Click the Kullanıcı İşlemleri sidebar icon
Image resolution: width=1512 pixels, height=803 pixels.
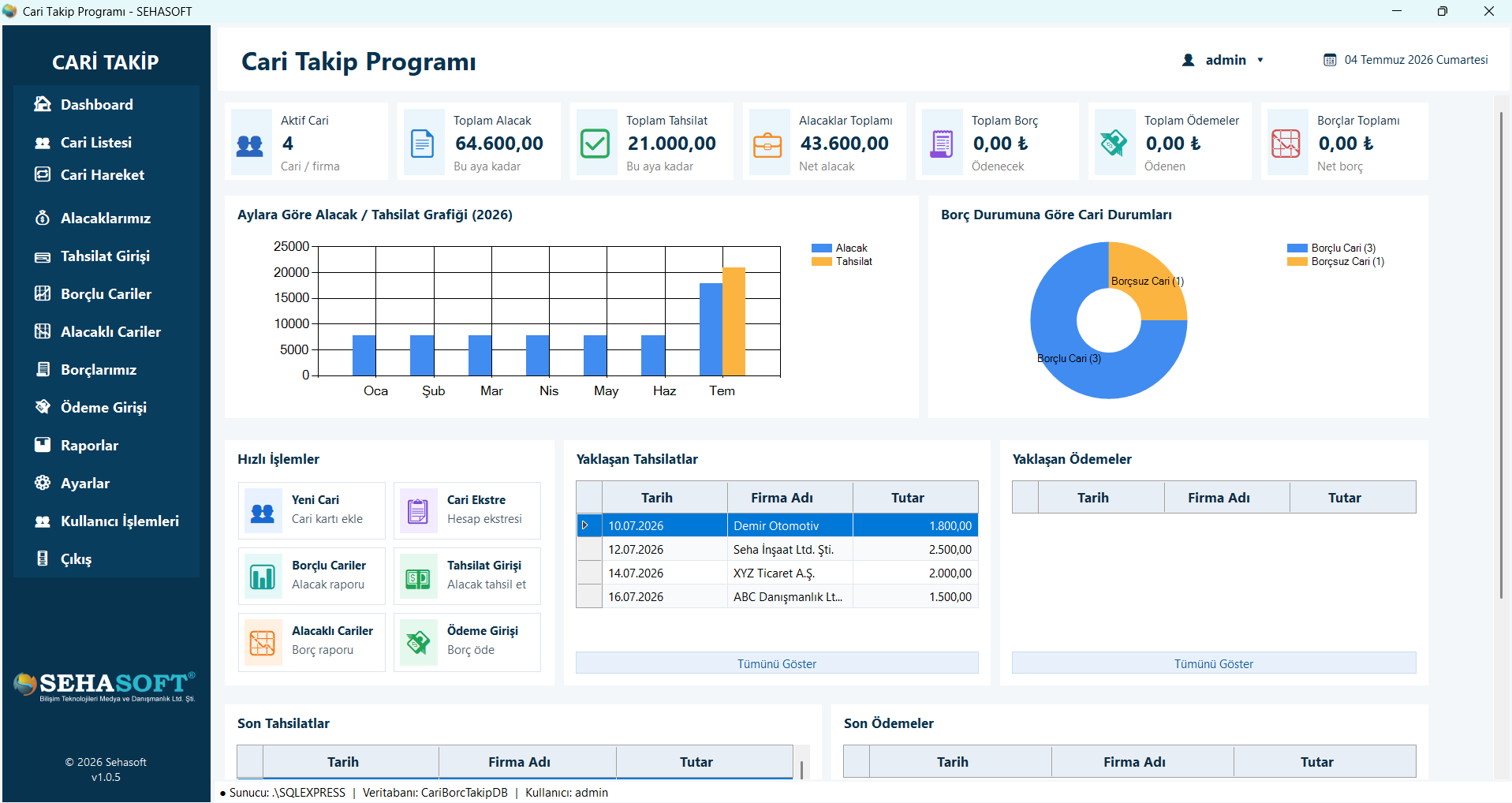pyautogui.click(x=43, y=521)
